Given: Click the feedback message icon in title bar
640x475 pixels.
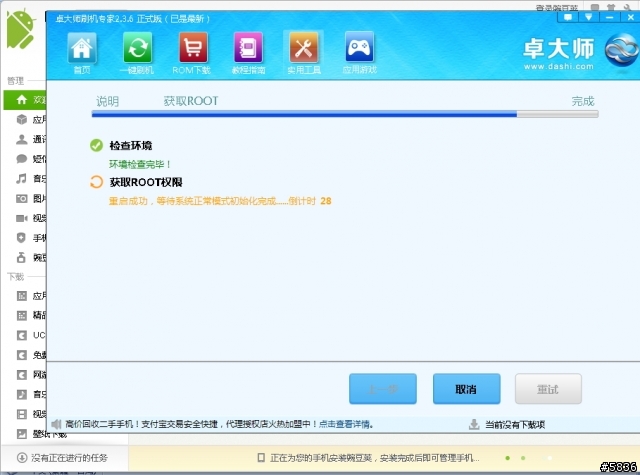Looking at the screenshot, I should (x=567, y=17).
